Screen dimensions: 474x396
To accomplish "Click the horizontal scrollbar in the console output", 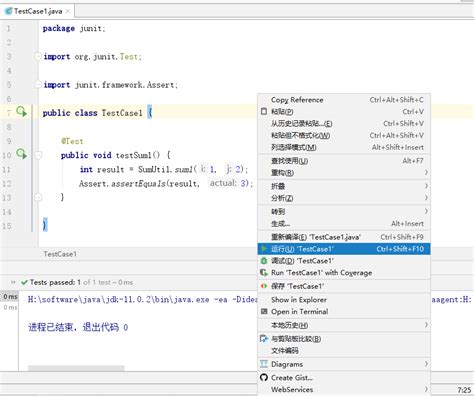I will 76,368.
